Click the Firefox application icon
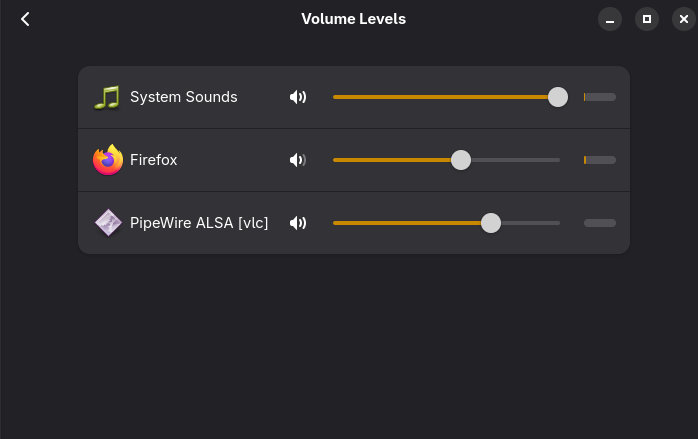The width and height of the screenshot is (698, 439). coord(107,160)
